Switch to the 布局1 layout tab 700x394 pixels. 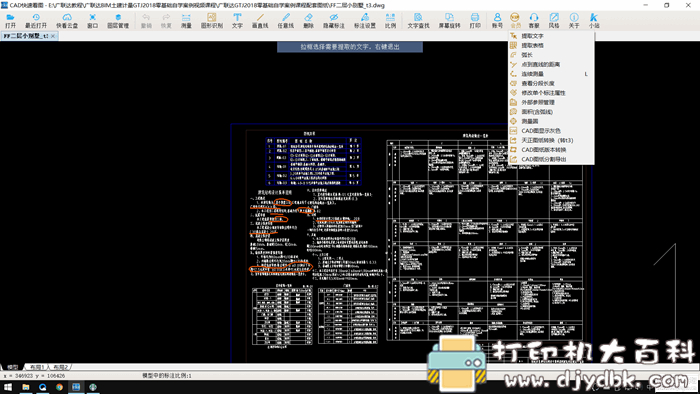click(x=37, y=367)
